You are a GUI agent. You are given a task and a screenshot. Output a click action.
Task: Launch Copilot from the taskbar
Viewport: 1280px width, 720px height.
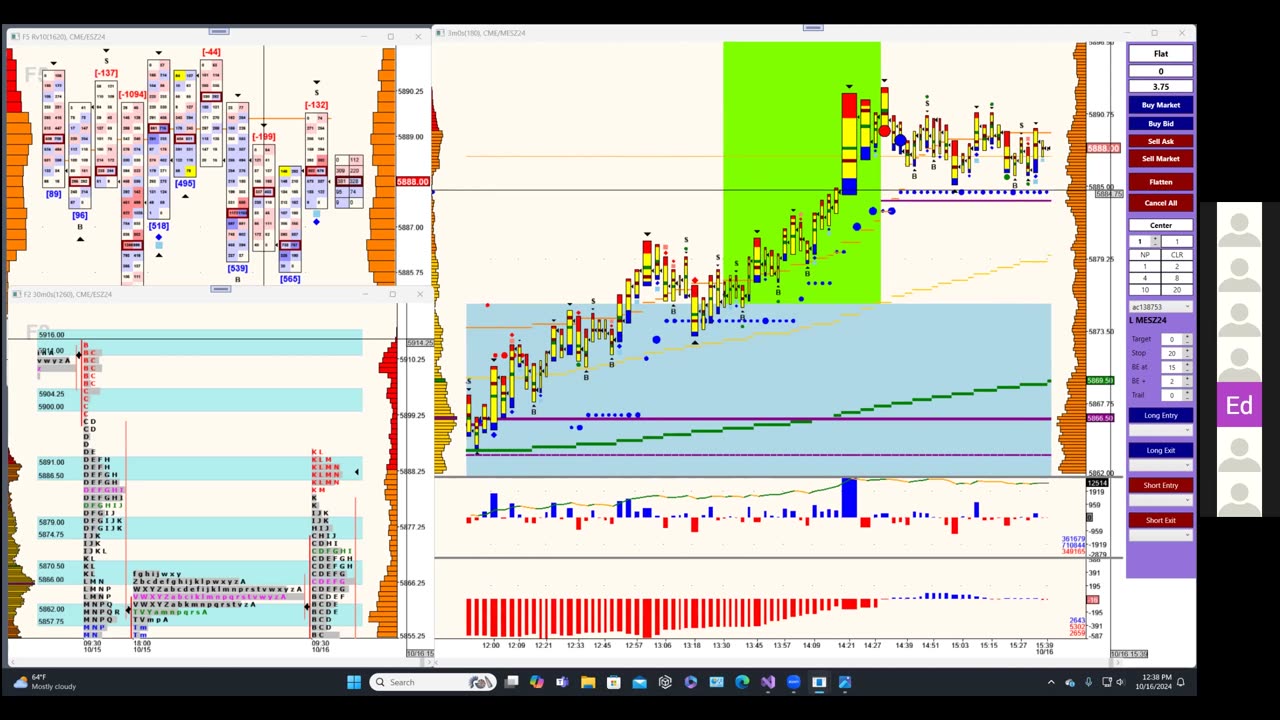(537, 682)
